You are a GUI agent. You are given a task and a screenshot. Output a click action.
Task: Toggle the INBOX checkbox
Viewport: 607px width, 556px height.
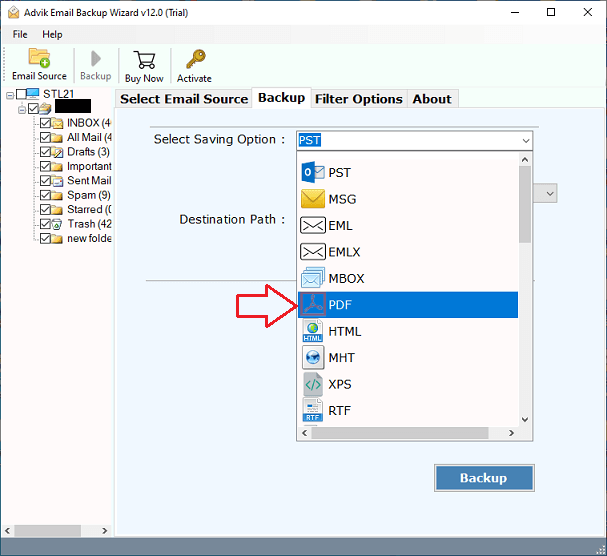(x=45, y=123)
